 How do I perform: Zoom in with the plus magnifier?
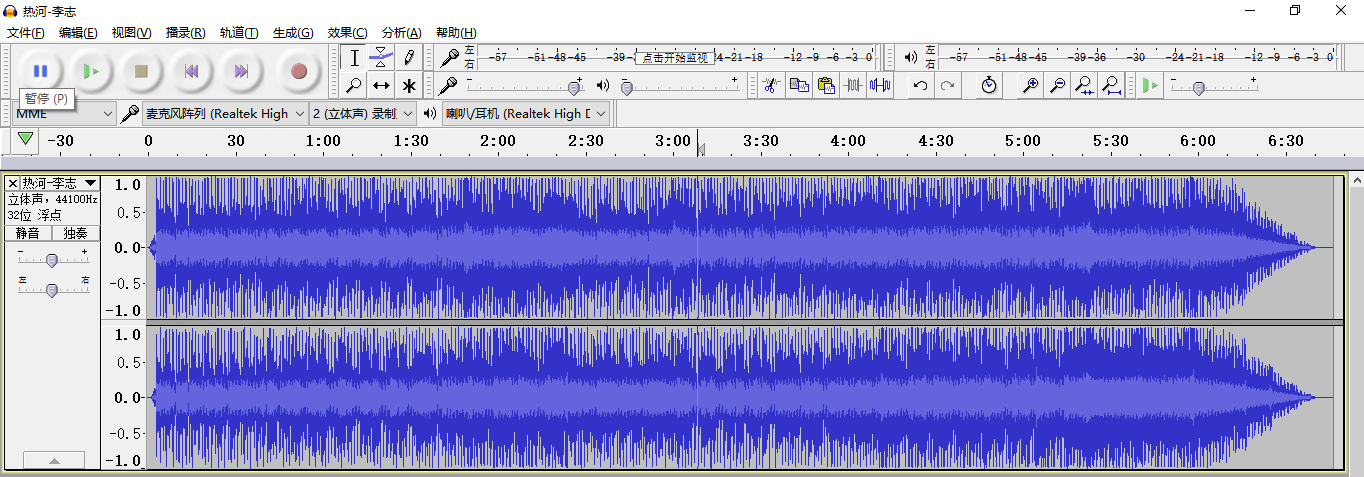point(1030,85)
